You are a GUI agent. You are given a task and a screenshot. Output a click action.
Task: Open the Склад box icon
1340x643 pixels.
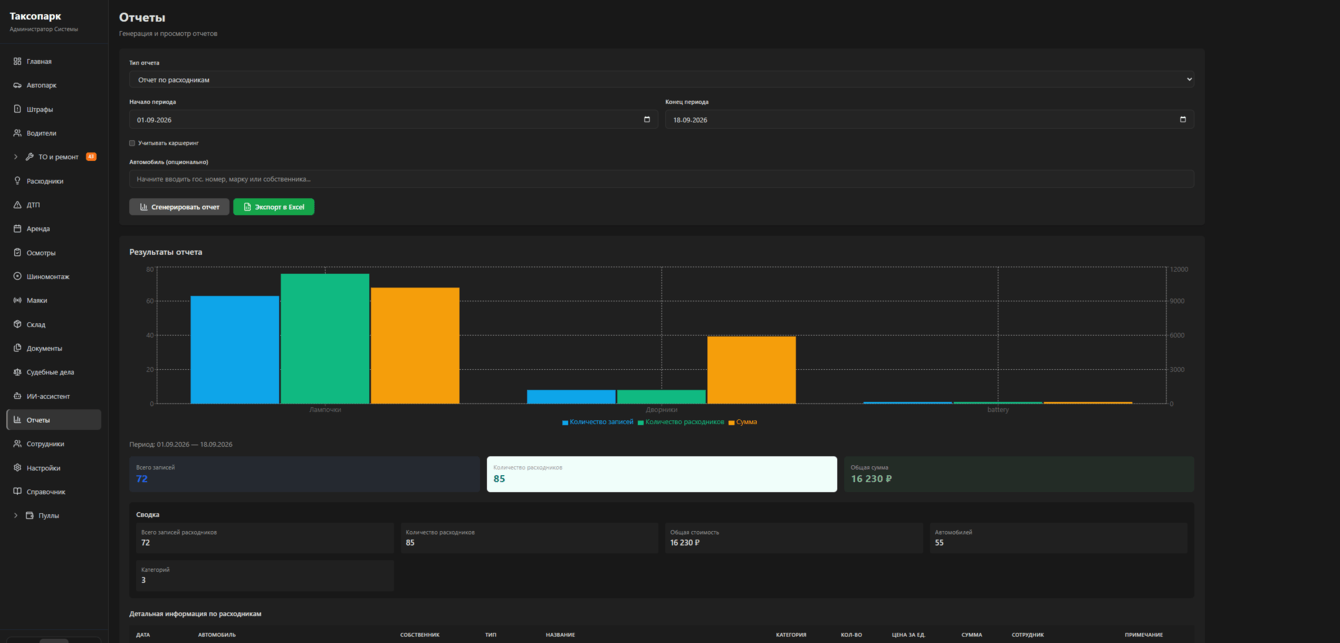pyautogui.click(x=17, y=324)
